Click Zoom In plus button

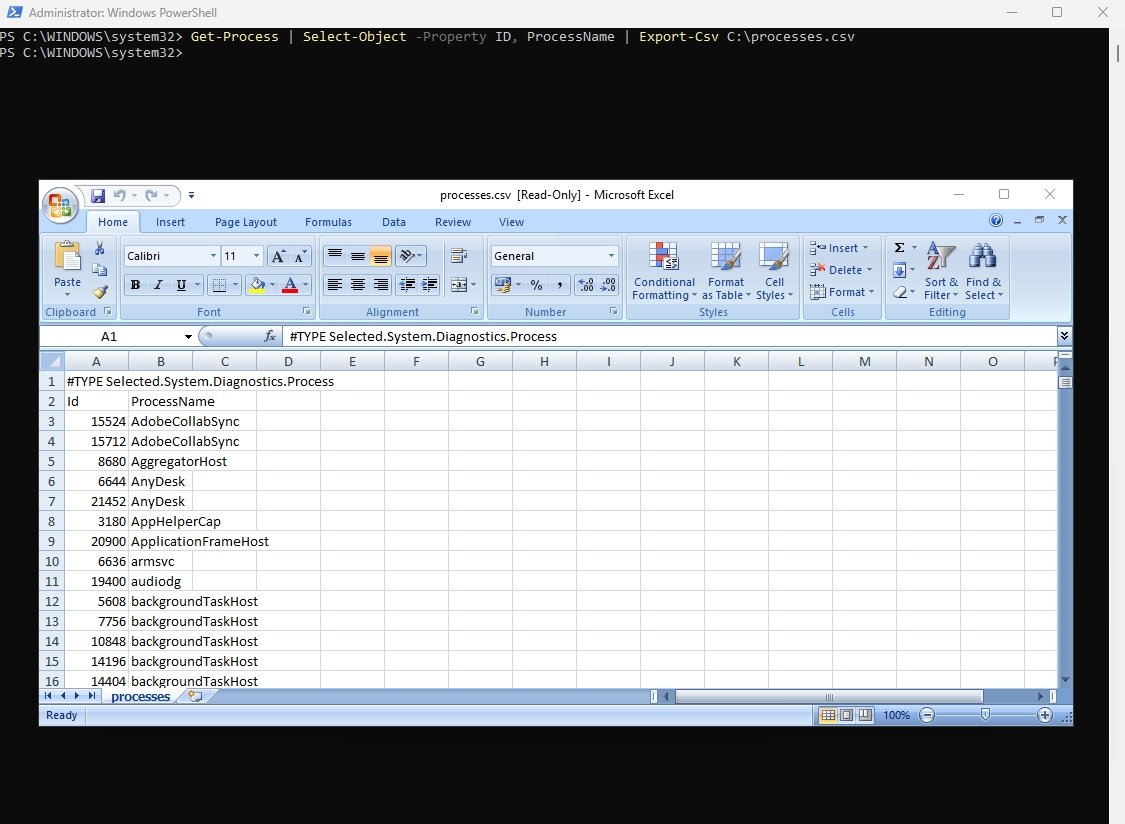(1045, 716)
